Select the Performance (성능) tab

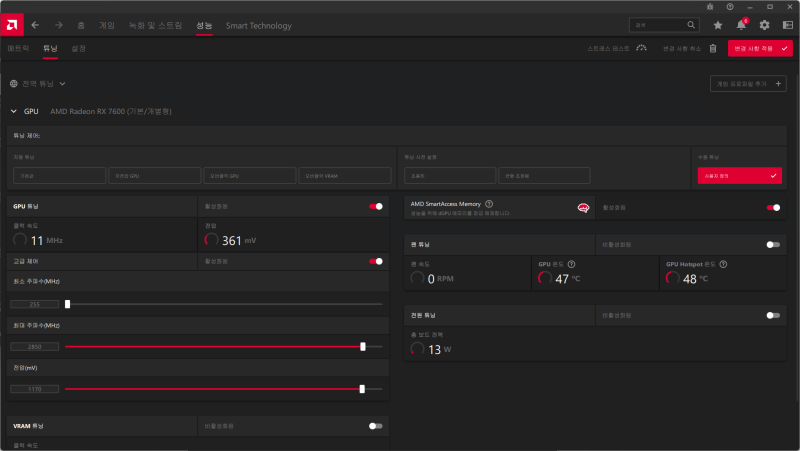pyautogui.click(x=204, y=26)
